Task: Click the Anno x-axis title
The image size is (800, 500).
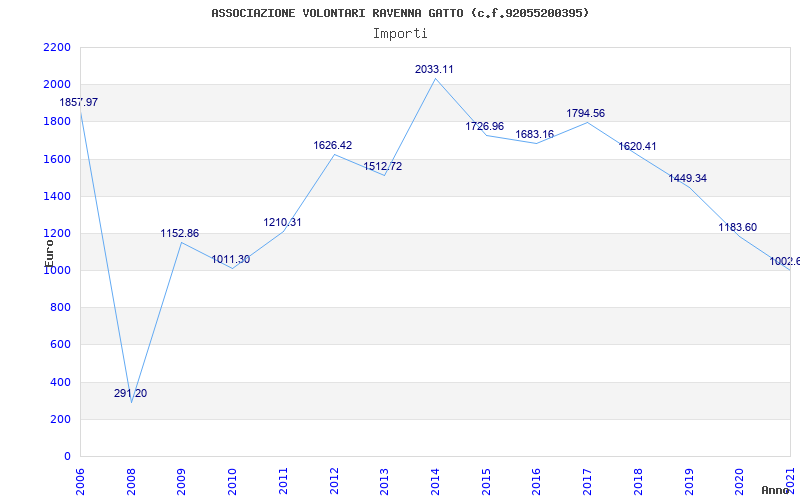Action: [x=775, y=490]
